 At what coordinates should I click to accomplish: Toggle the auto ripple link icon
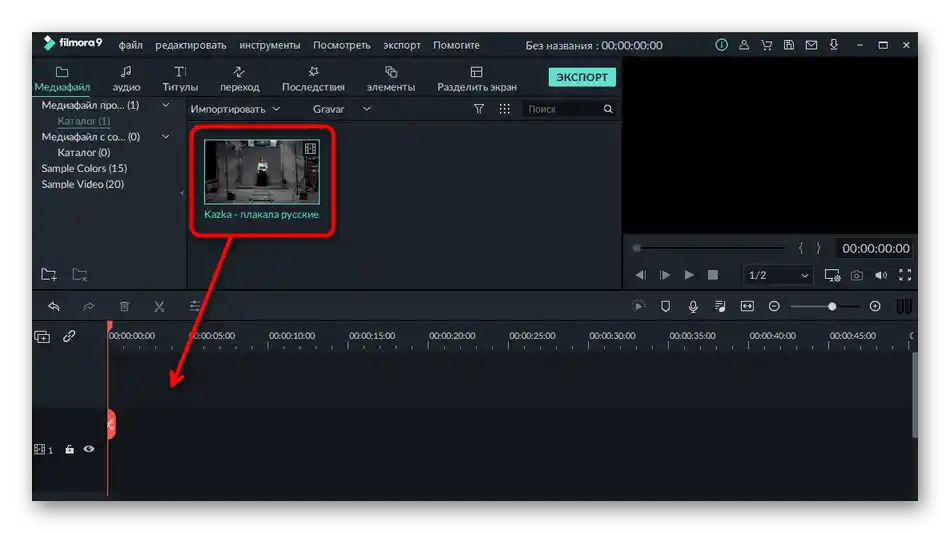point(69,336)
